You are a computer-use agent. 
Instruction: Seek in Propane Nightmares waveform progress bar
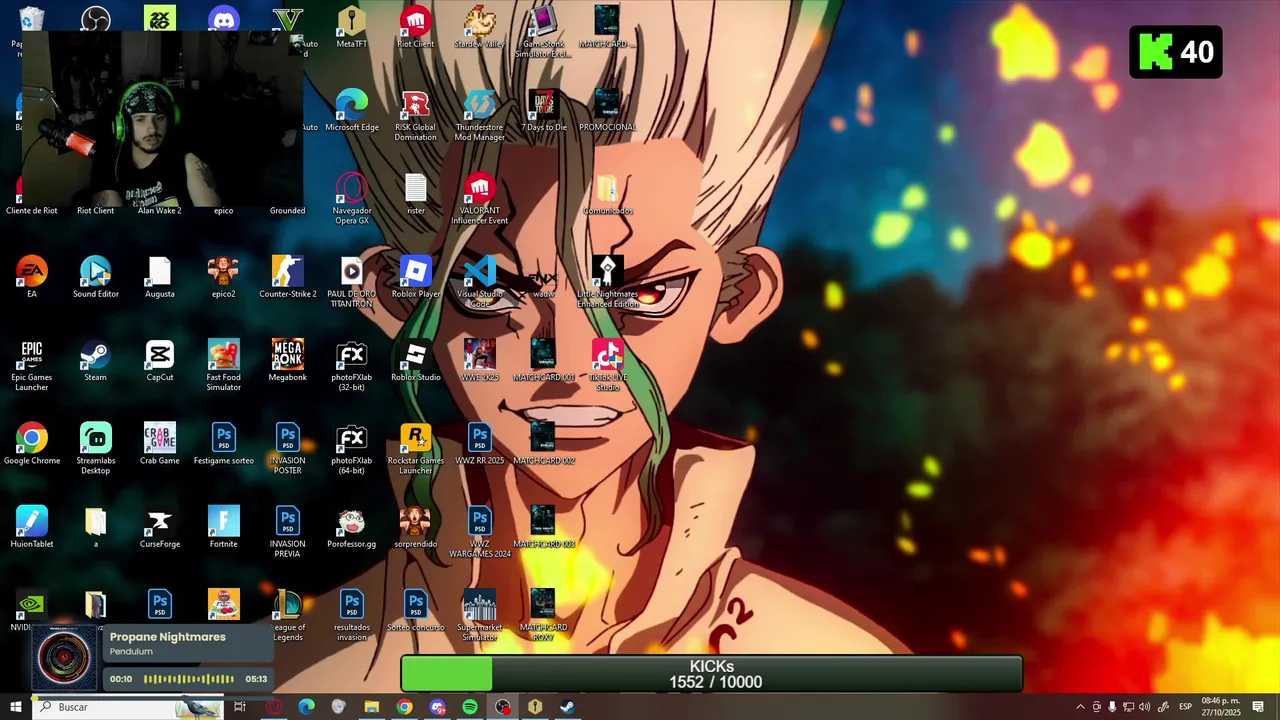coord(189,679)
